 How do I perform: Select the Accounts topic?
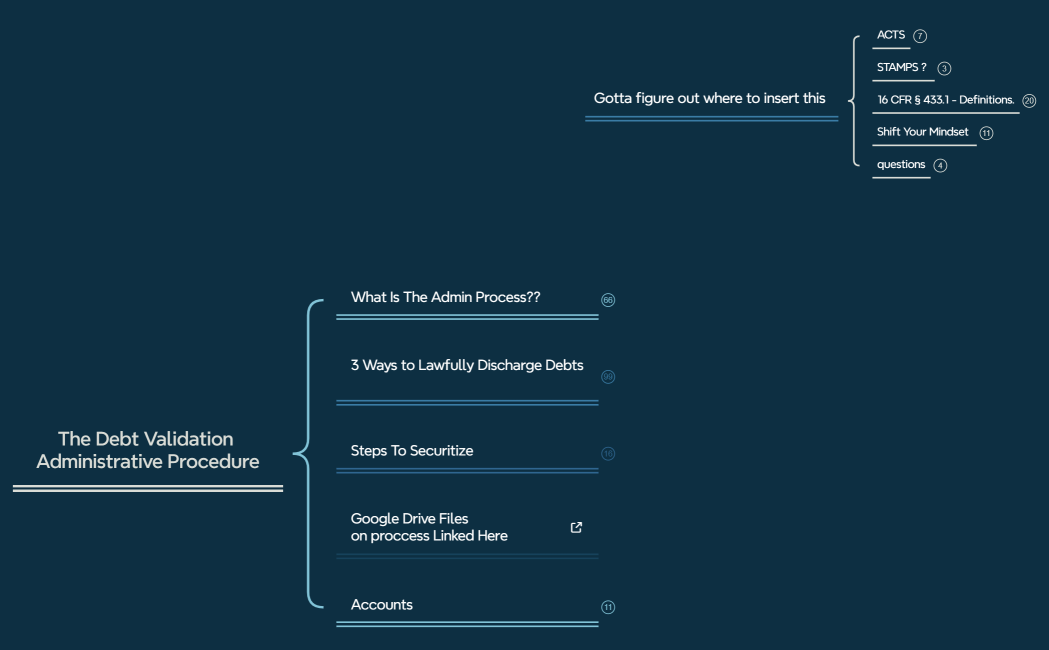[x=381, y=604]
